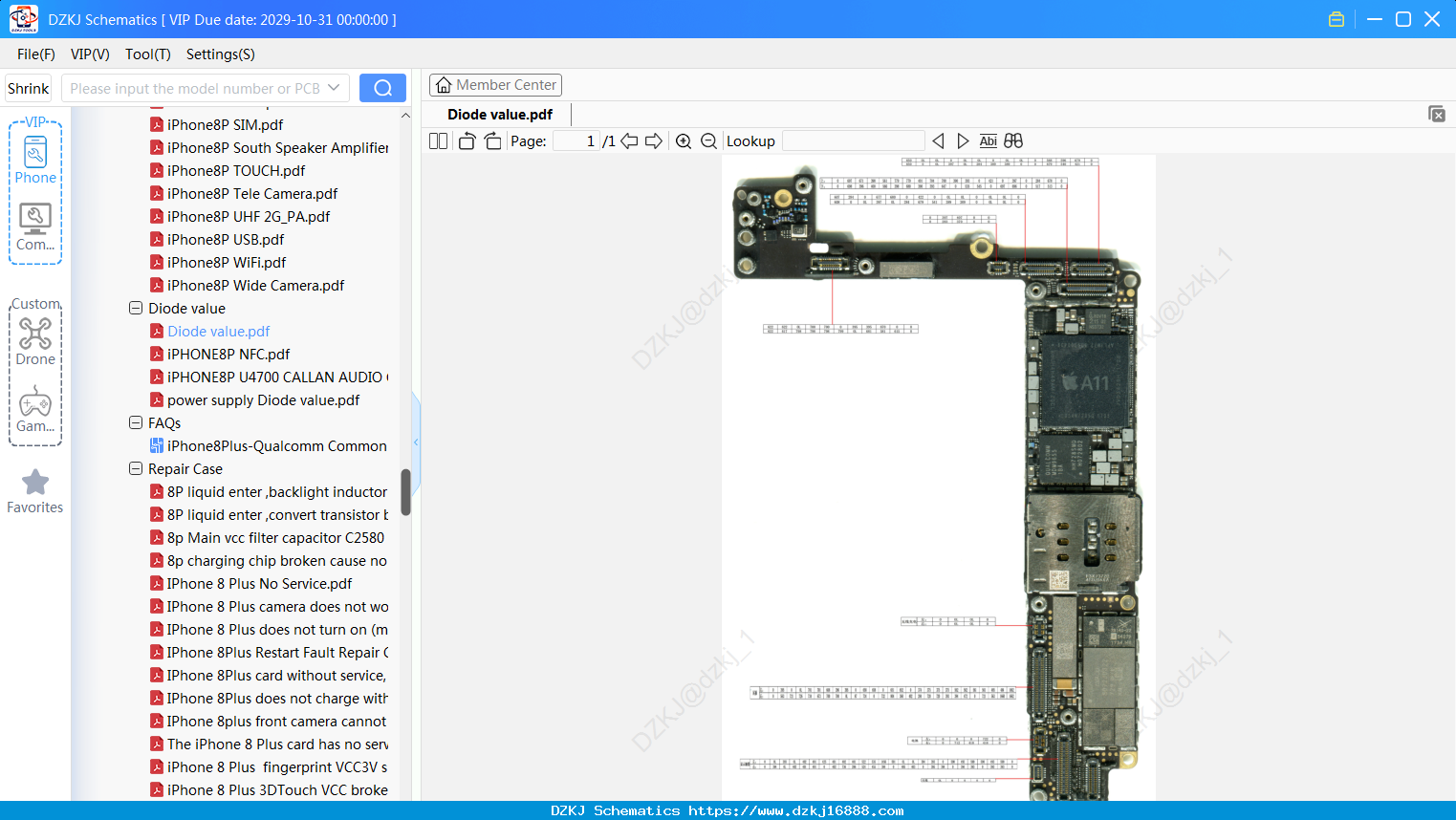
Task: Open the Member Center button
Action: (x=495, y=85)
